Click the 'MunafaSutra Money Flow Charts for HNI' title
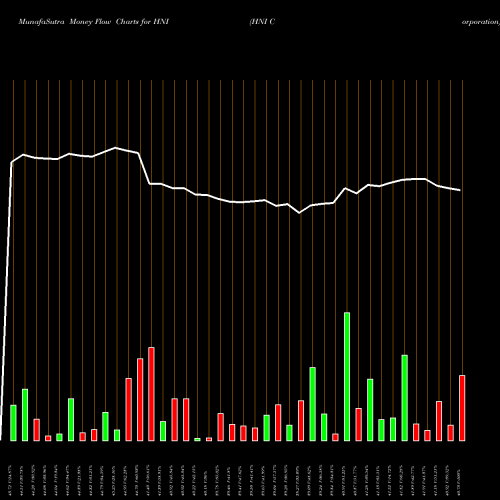 click(94, 22)
